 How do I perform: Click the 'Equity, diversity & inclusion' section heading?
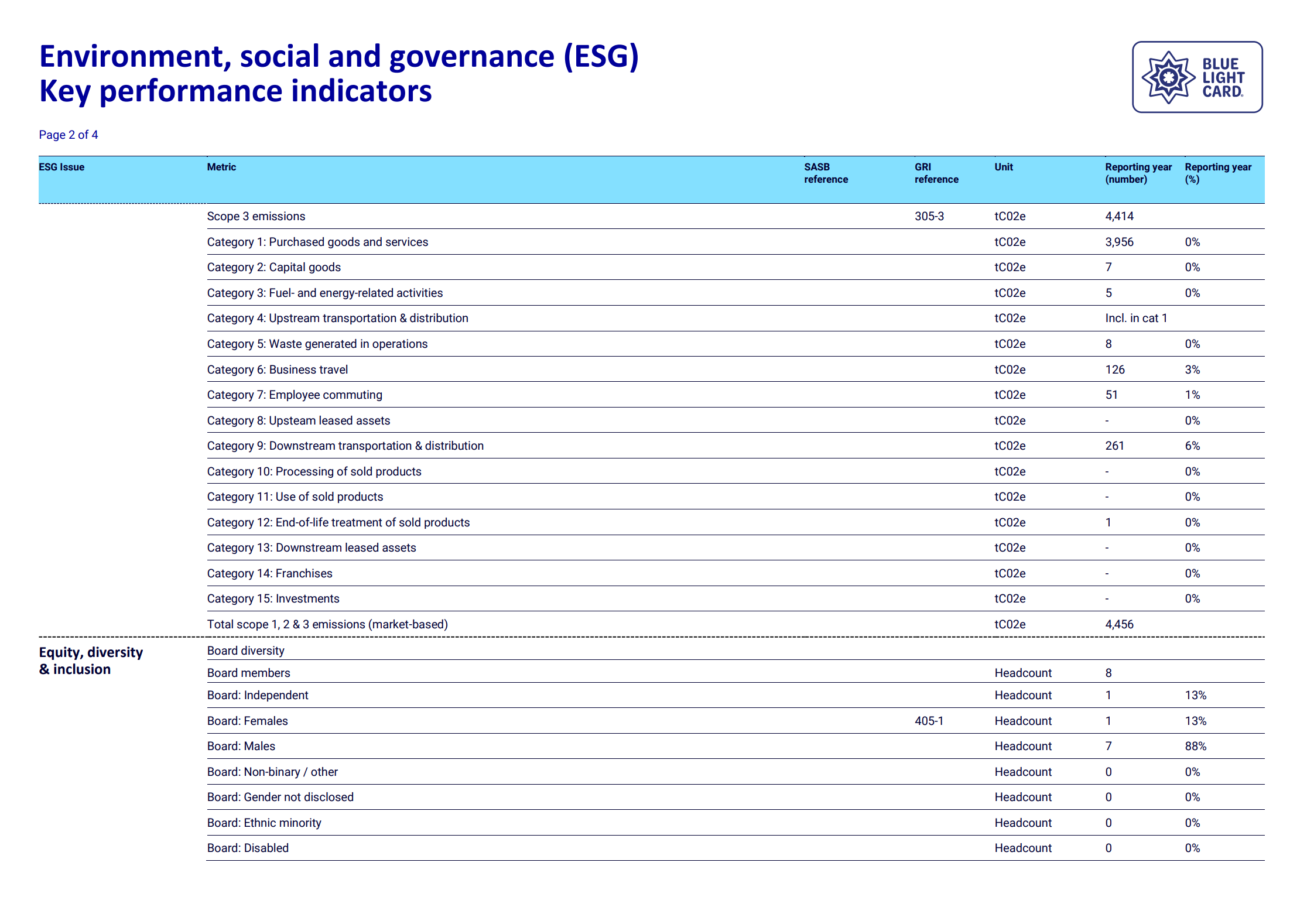click(91, 661)
